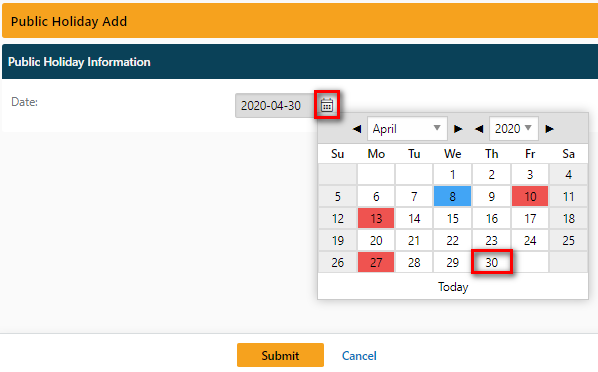Choose the red holiday date 27
598x372 pixels.
tap(376, 262)
